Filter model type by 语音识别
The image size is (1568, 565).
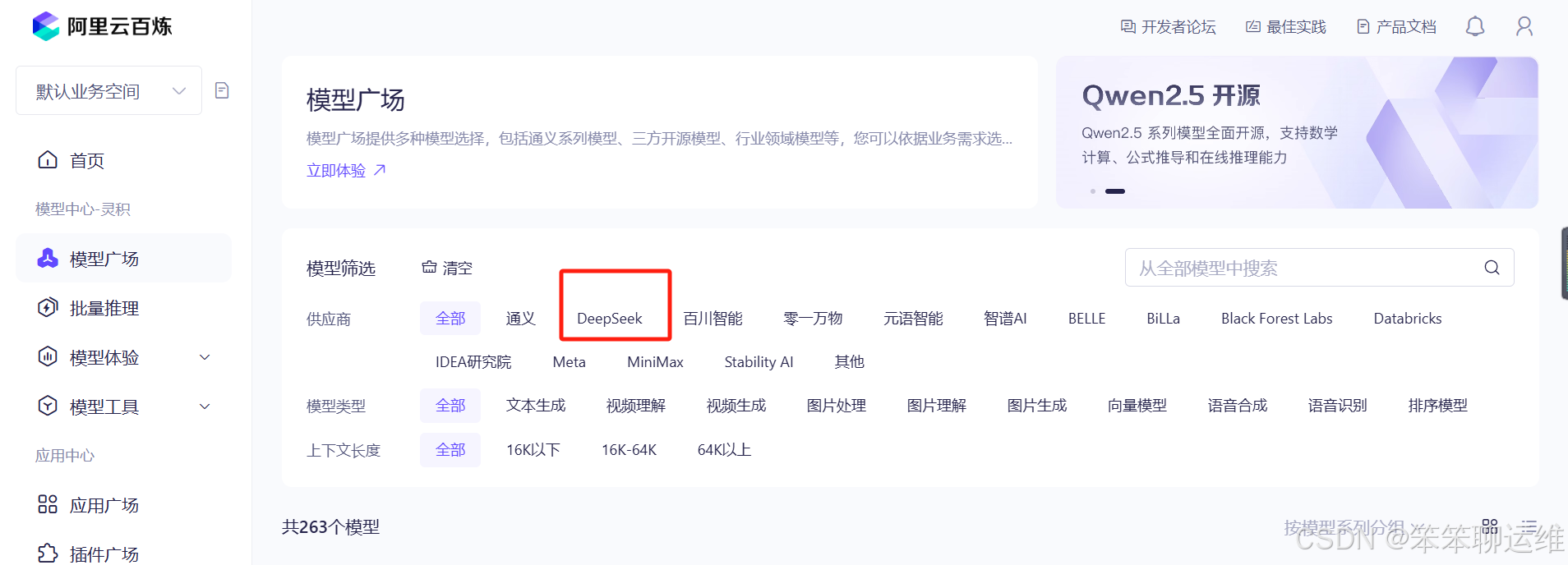(x=1338, y=406)
